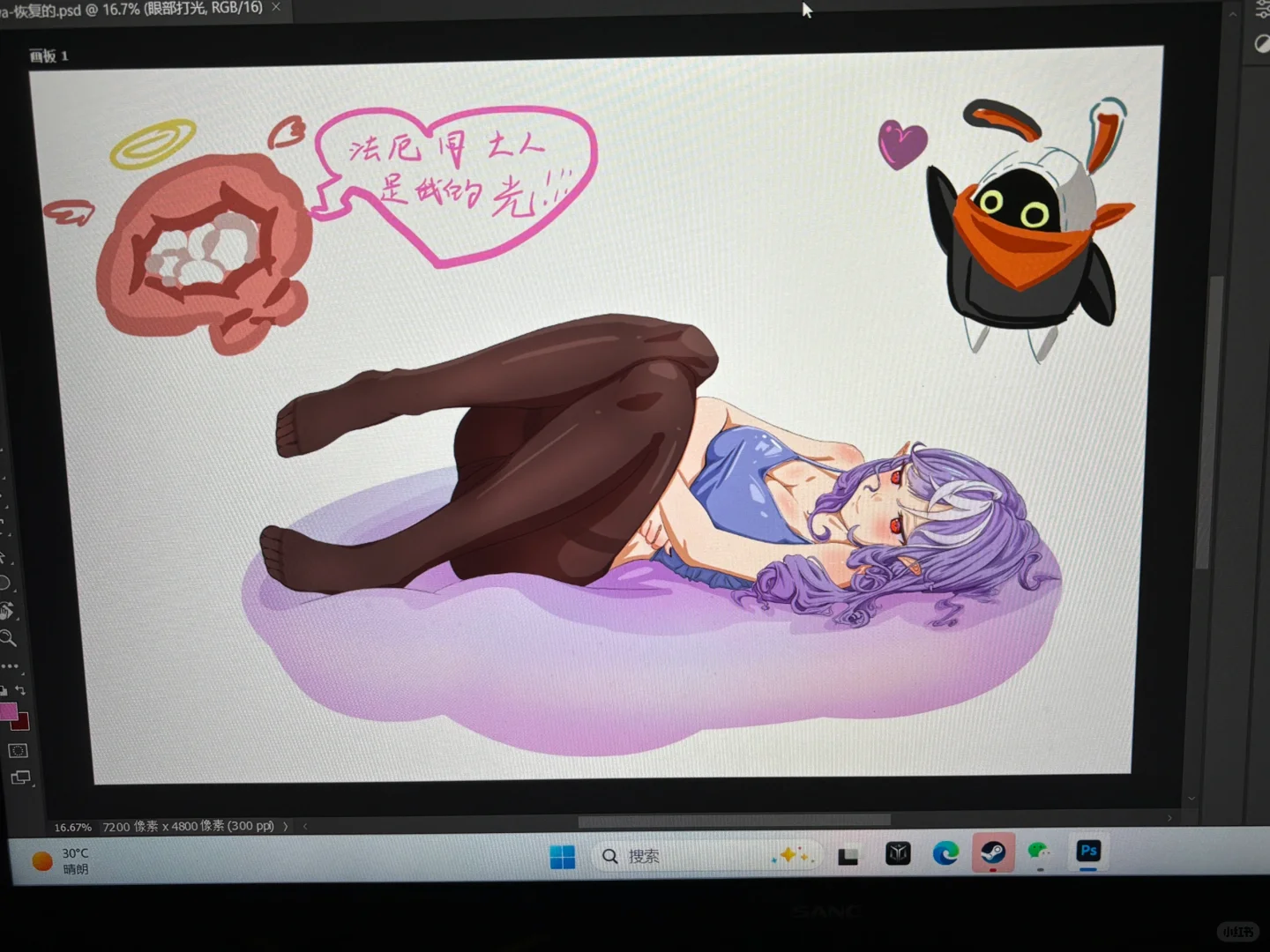Open the weather widget 30°C 晴朗

(x=61, y=860)
